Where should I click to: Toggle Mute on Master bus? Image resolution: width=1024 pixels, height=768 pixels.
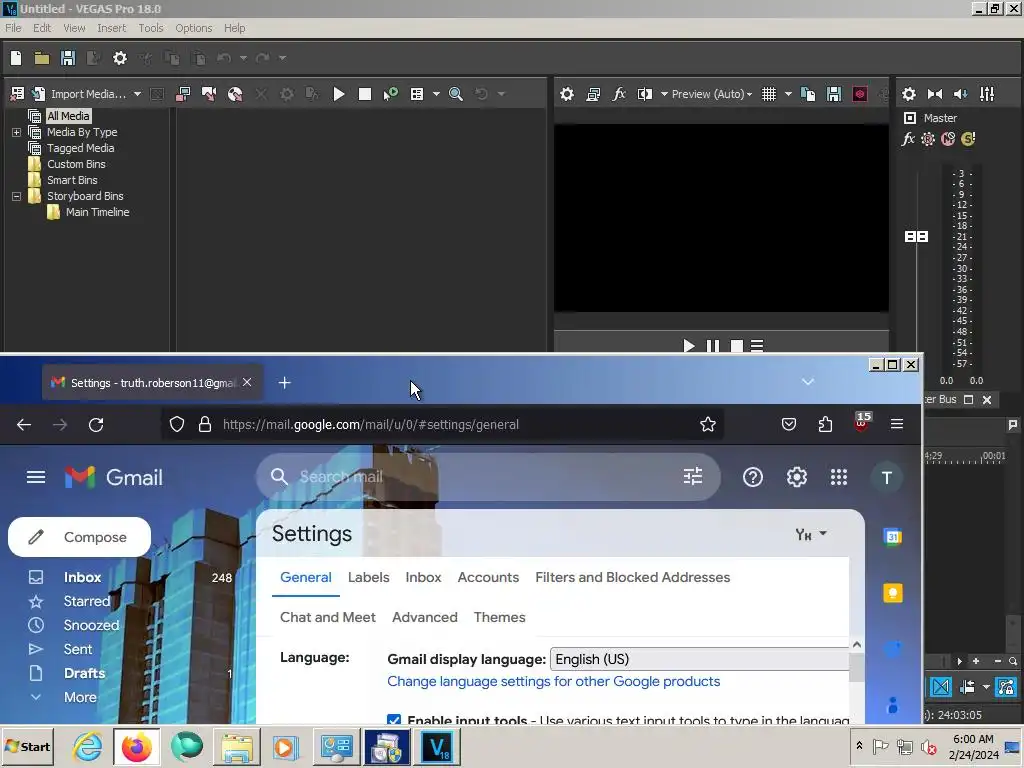coord(948,139)
